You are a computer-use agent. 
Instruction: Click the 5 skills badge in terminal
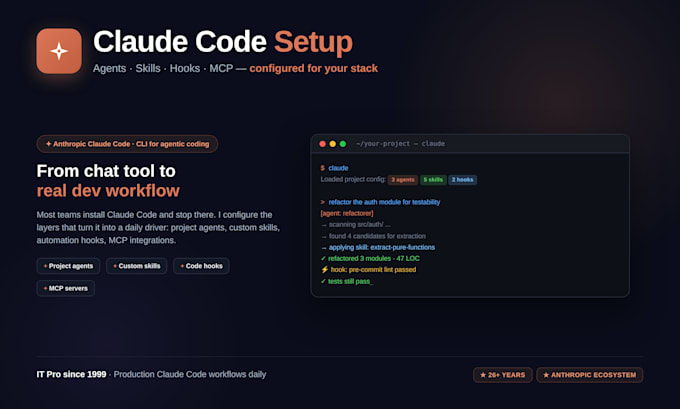point(433,180)
